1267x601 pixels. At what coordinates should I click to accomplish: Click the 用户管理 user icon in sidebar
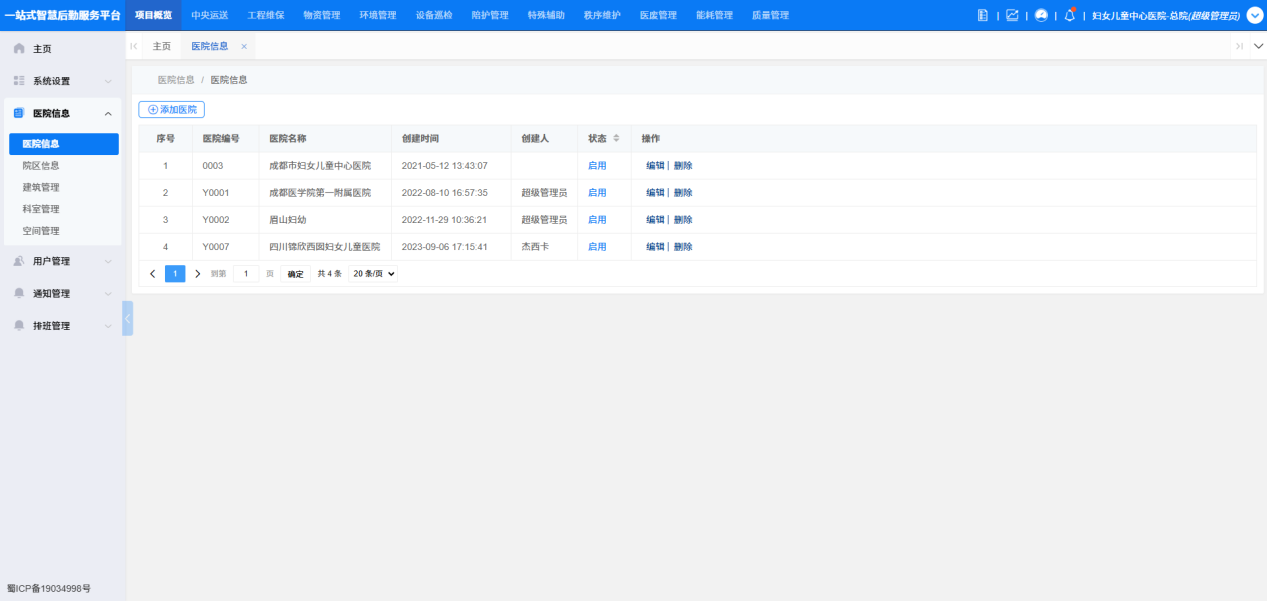(x=19, y=261)
